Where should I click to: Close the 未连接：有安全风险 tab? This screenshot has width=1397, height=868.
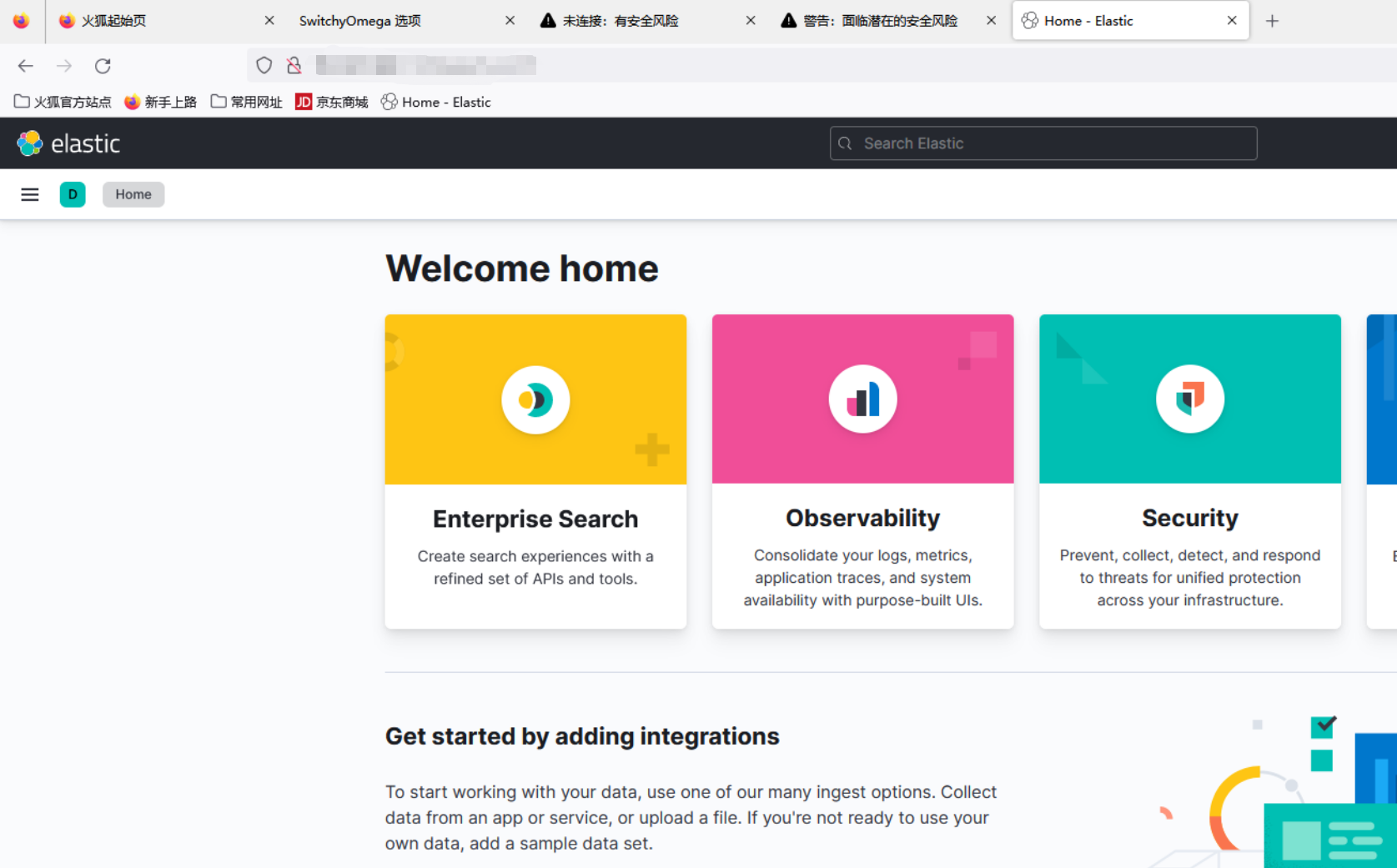click(751, 21)
